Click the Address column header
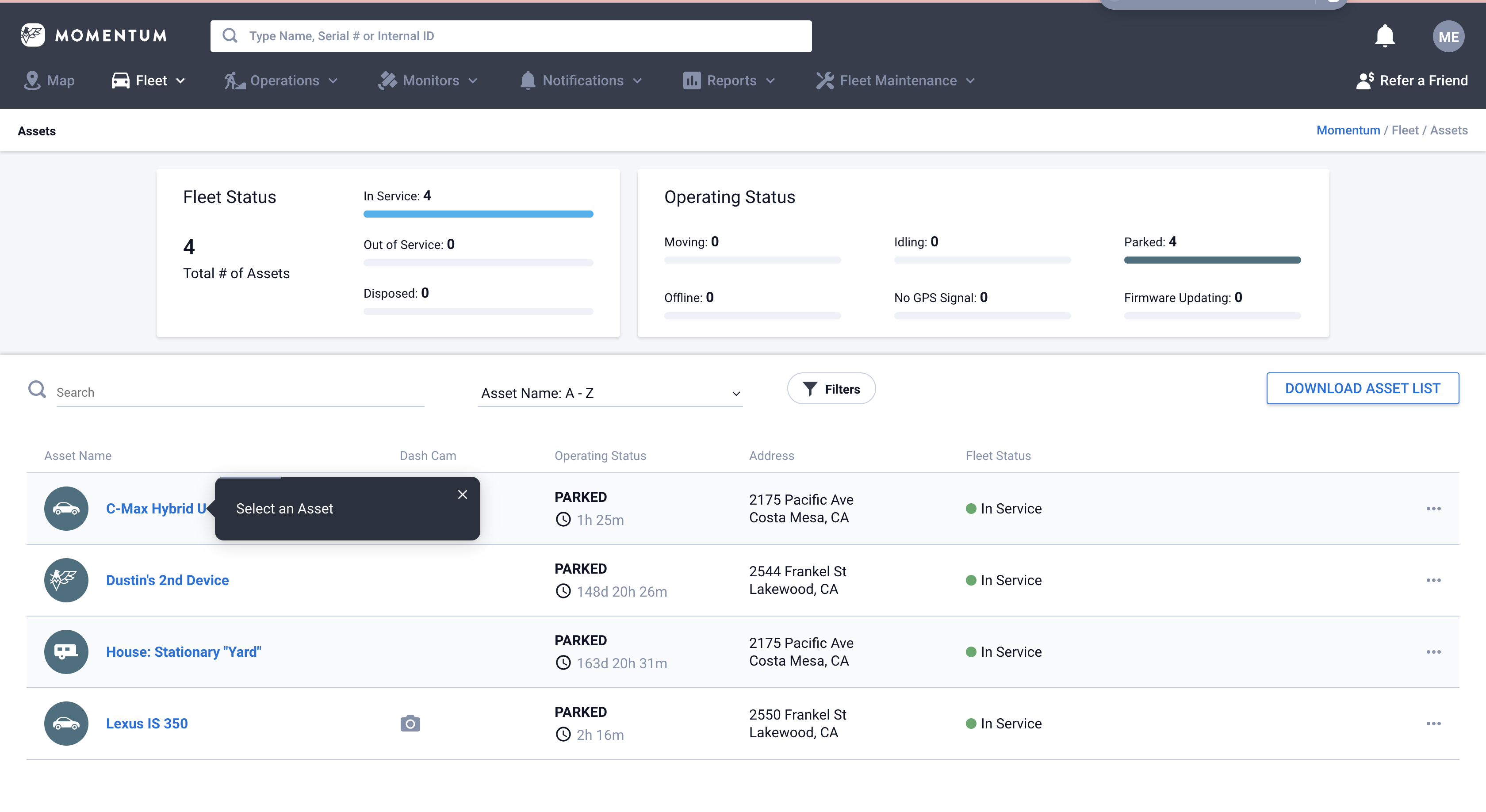 click(771, 456)
